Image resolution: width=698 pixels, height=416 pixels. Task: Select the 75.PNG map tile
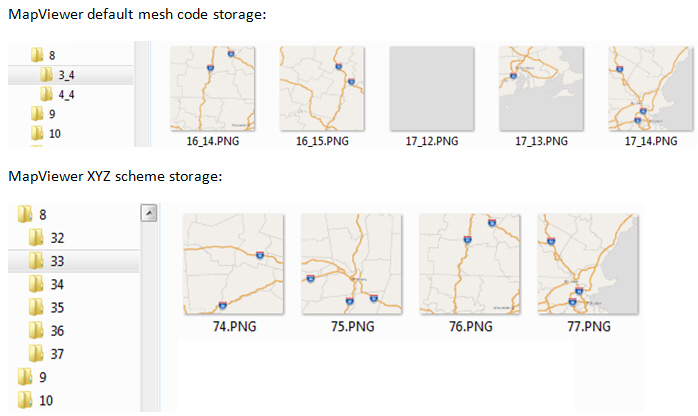351,264
